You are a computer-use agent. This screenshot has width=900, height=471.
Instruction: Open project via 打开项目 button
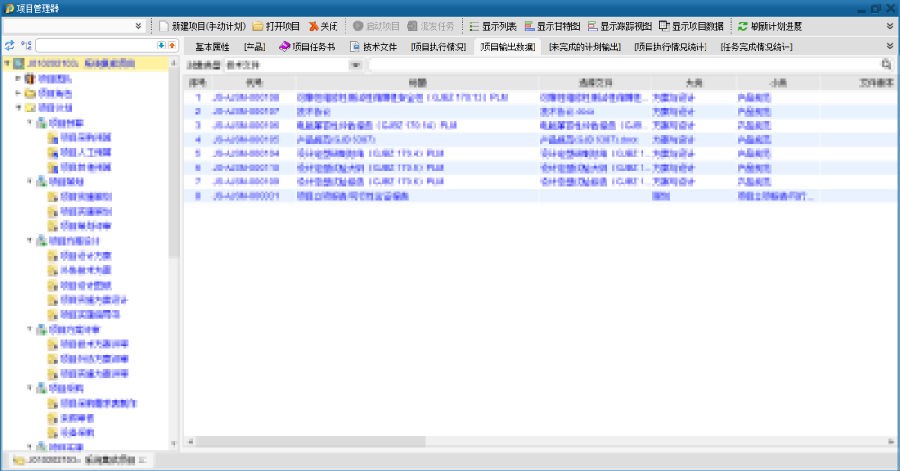pyautogui.click(x=277, y=26)
